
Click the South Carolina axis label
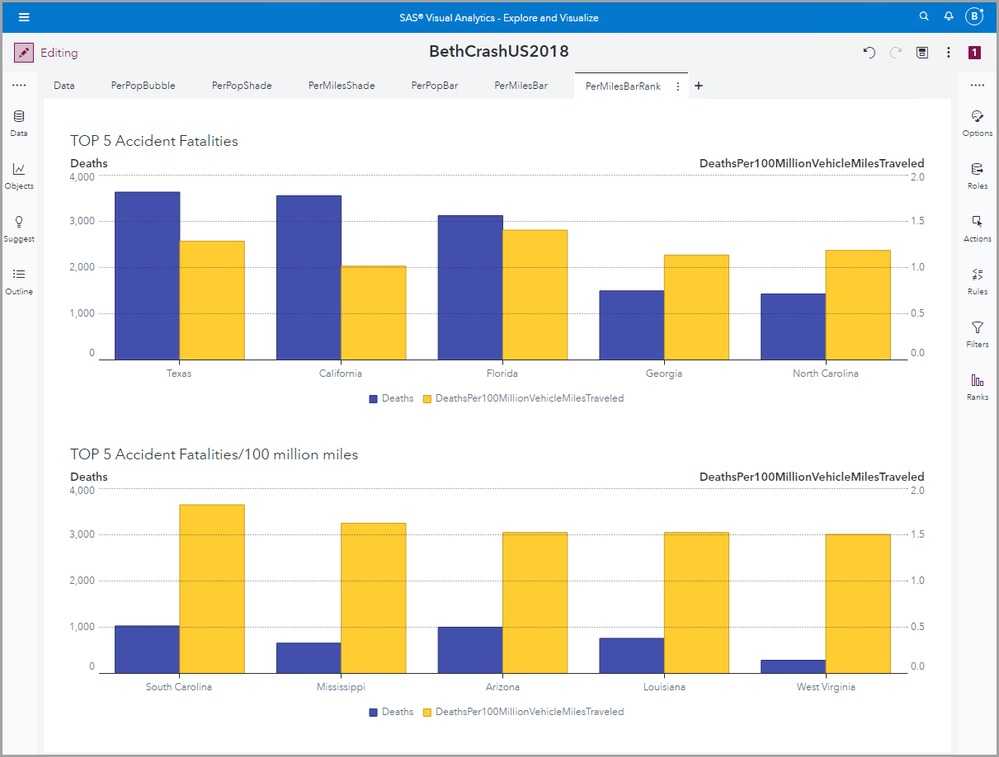(179, 687)
